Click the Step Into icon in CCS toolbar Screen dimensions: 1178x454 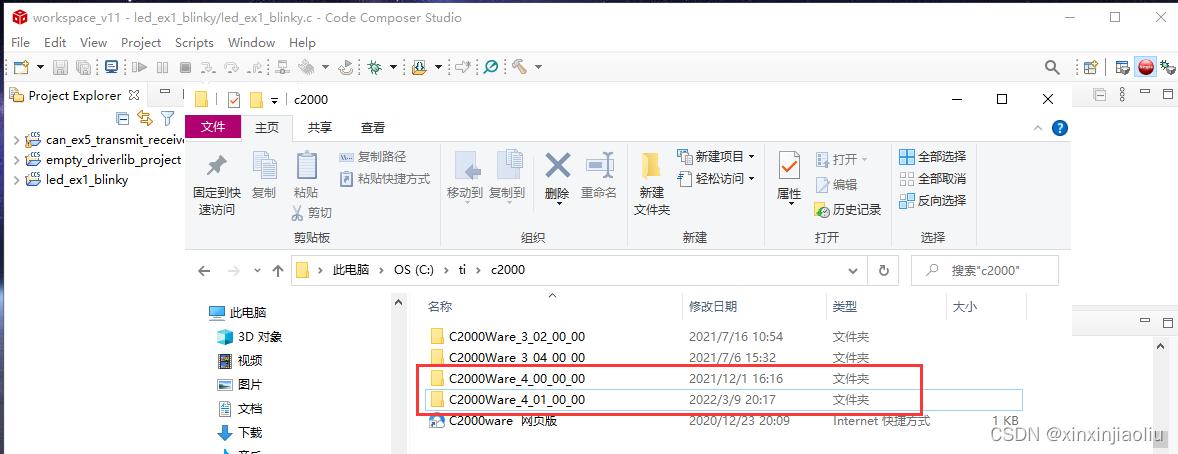point(209,67)
